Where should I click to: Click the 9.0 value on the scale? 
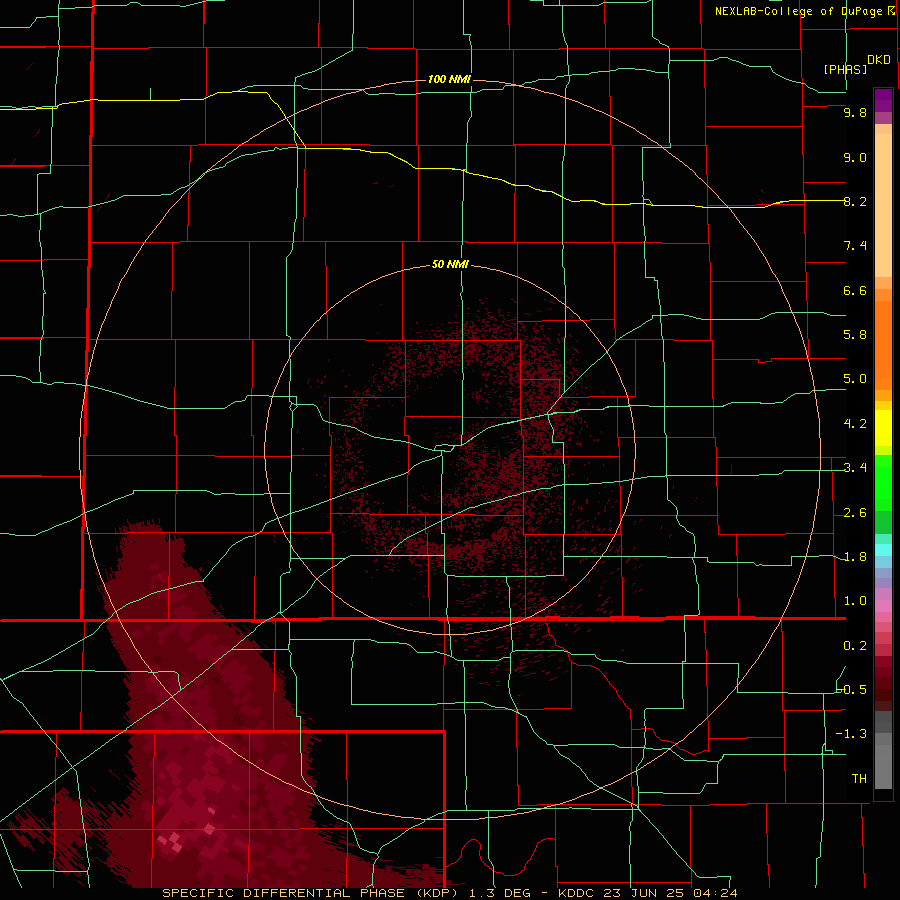855,157
